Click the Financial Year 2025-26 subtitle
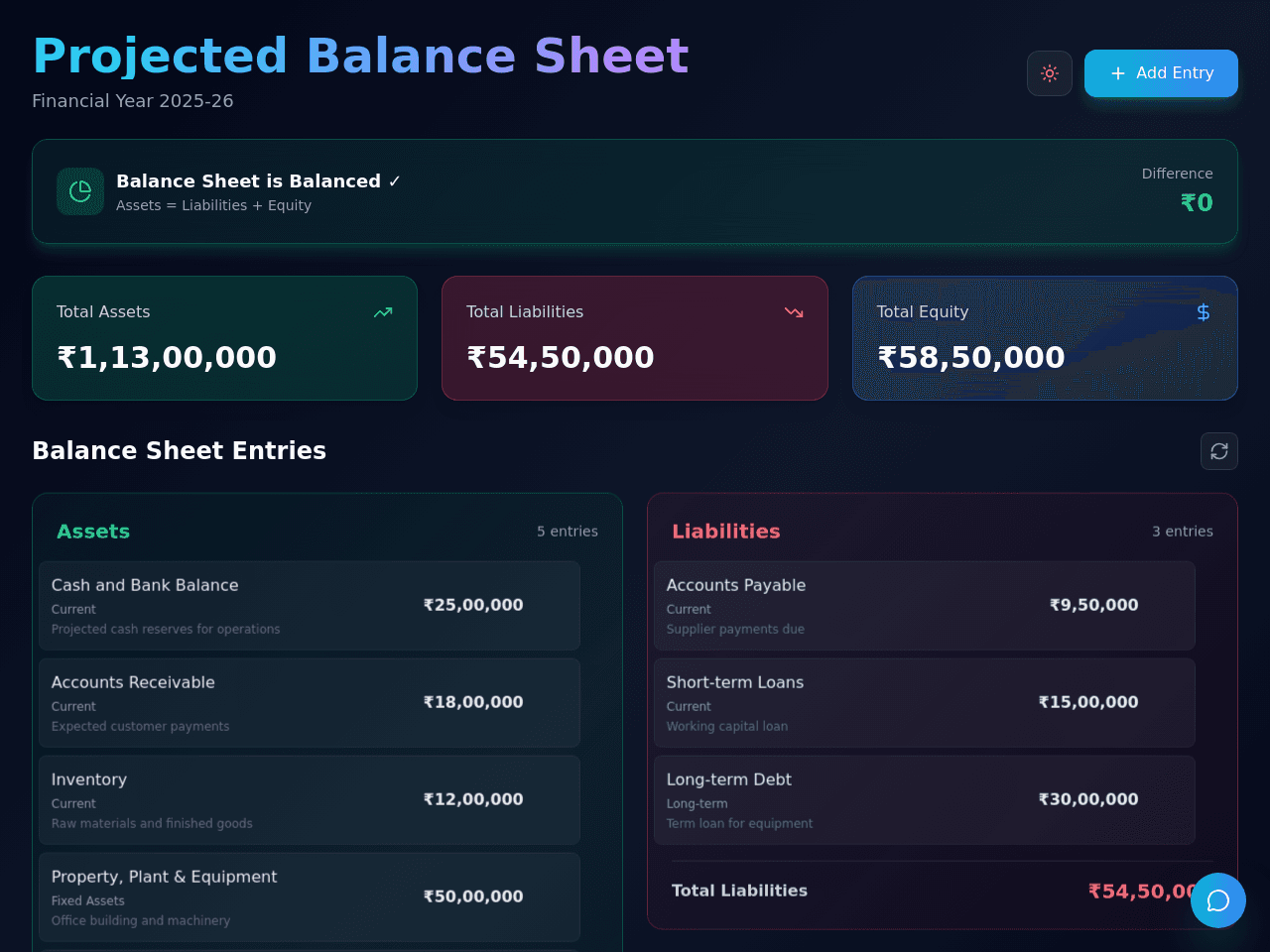The width and height of the screenshot is (1270, 952). tap(133, 101)
